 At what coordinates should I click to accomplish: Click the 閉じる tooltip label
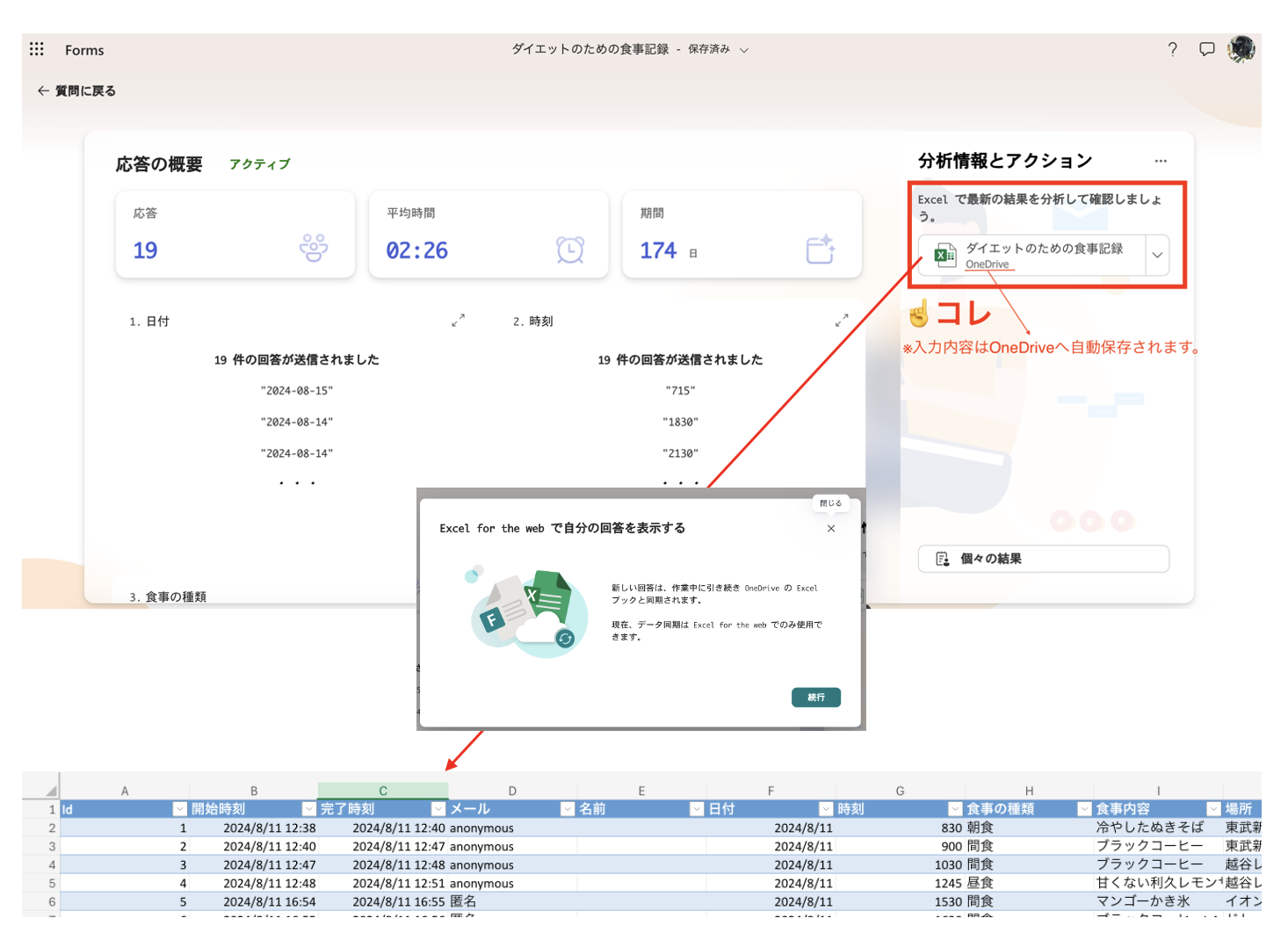[831, 503]
